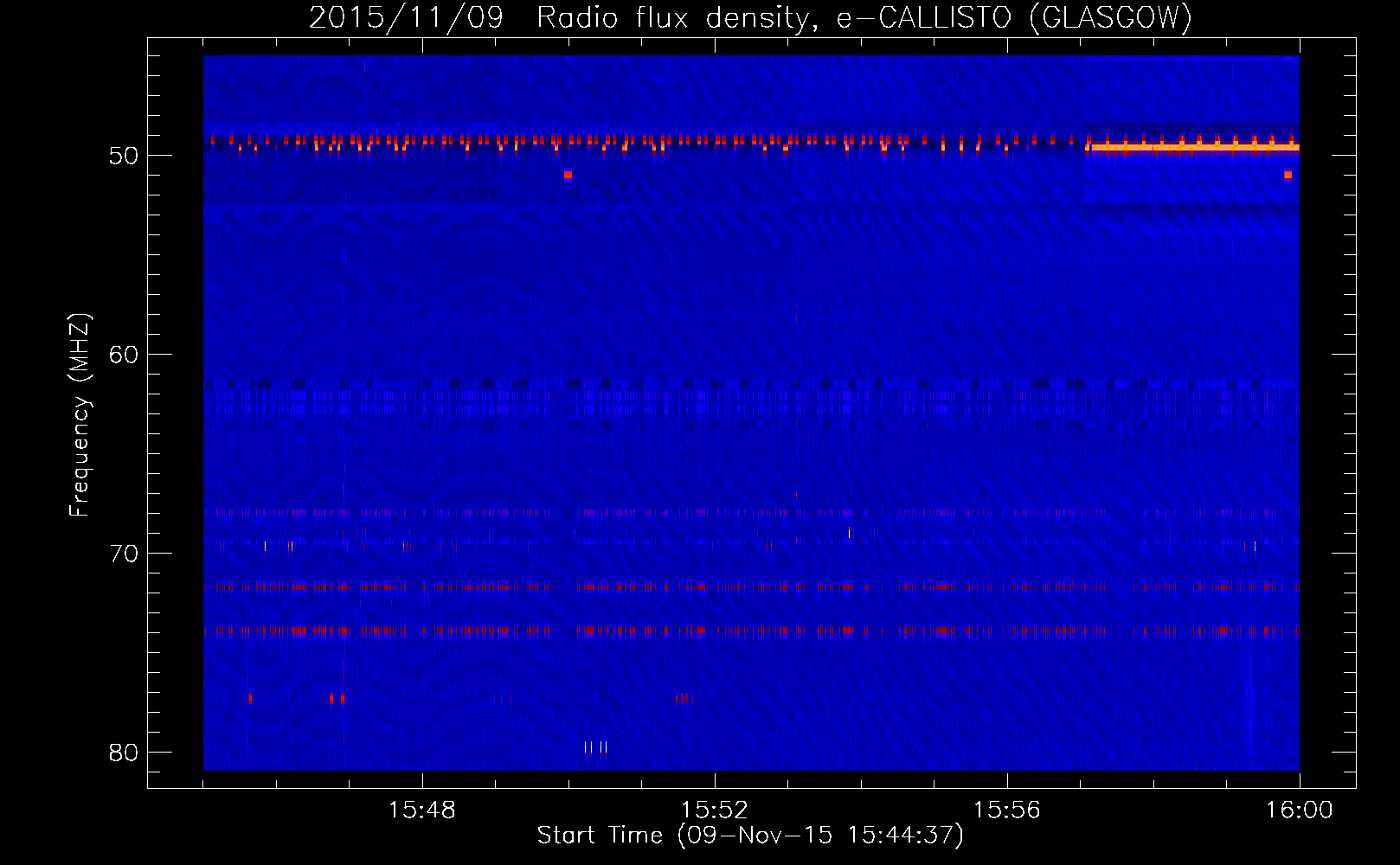Click the isolated red dot near 15:50 at 51 MHz
The height and width of the screenshot is (865, 1400).
coord(568,175)
